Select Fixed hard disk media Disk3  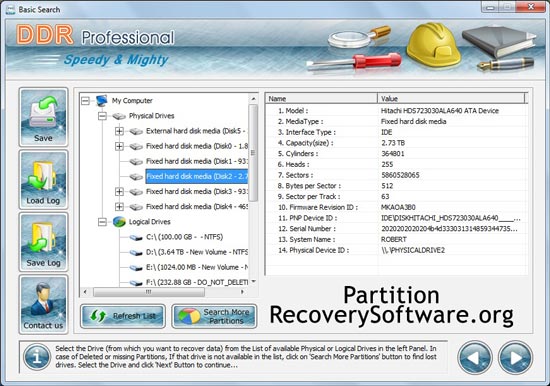[x=197, y=191]
